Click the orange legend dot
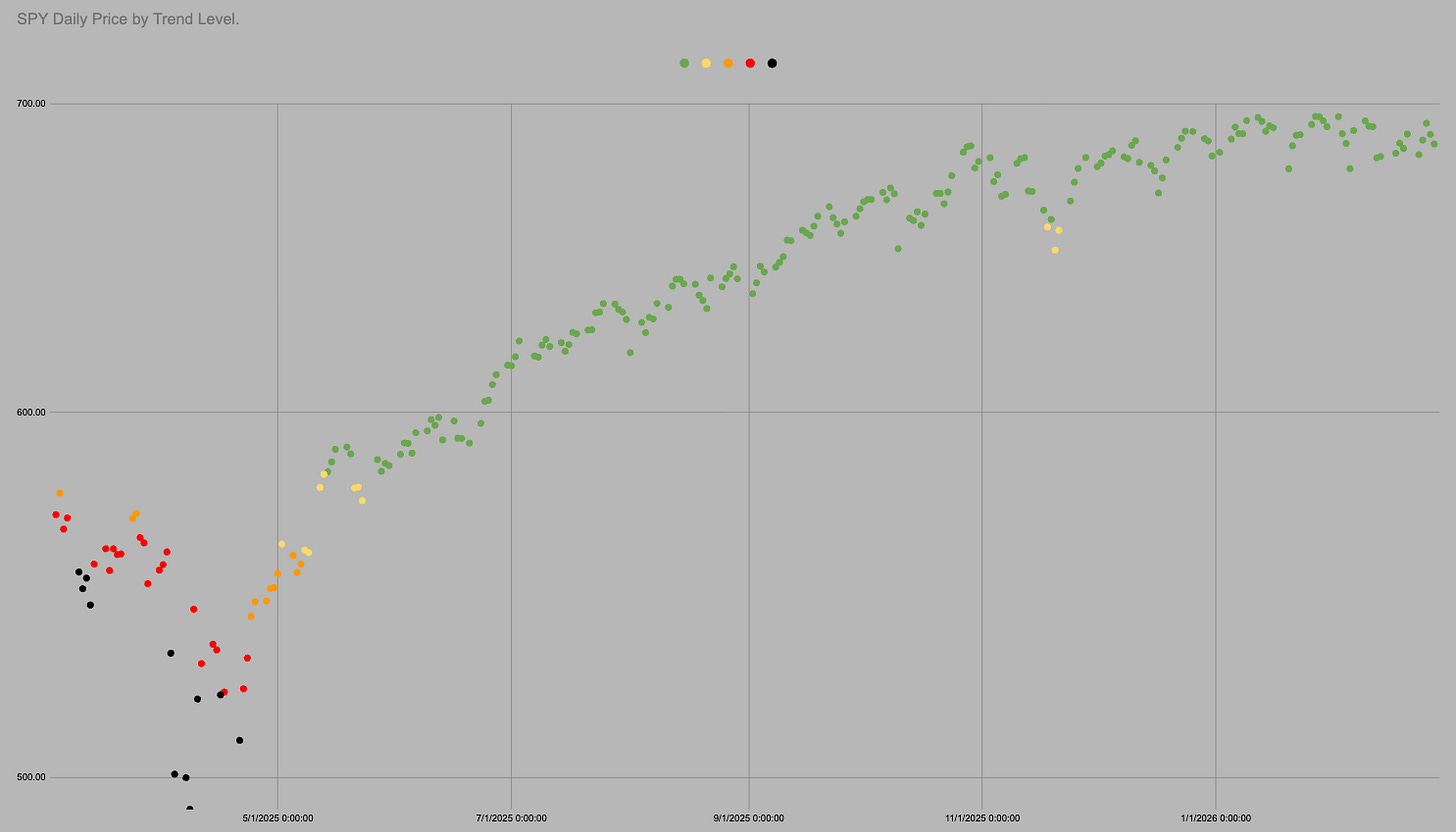The height and width of the screenshot is (832, 1456). (728, 63)
